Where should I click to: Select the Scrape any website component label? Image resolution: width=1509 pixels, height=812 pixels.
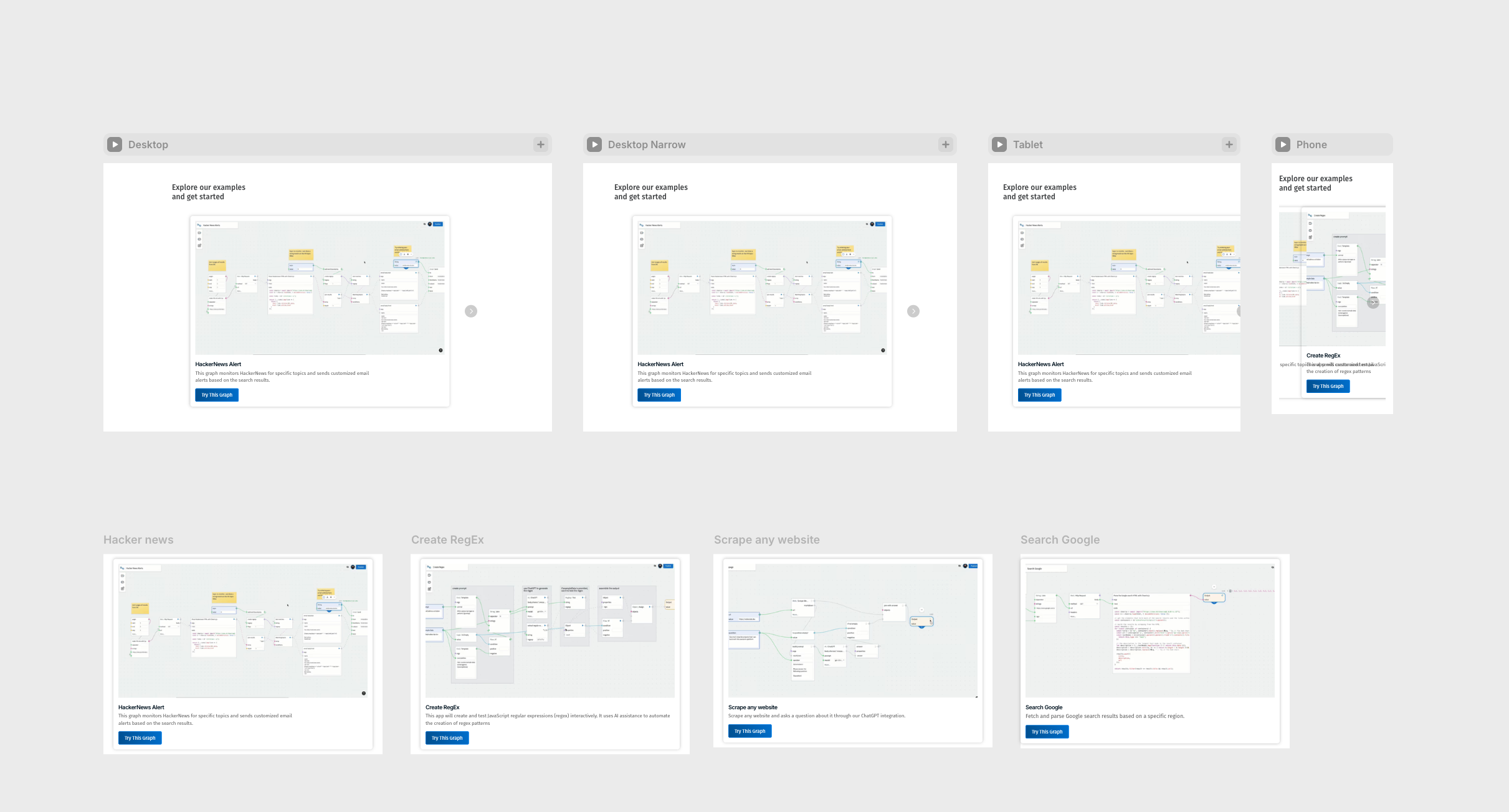tap(767, 540)
